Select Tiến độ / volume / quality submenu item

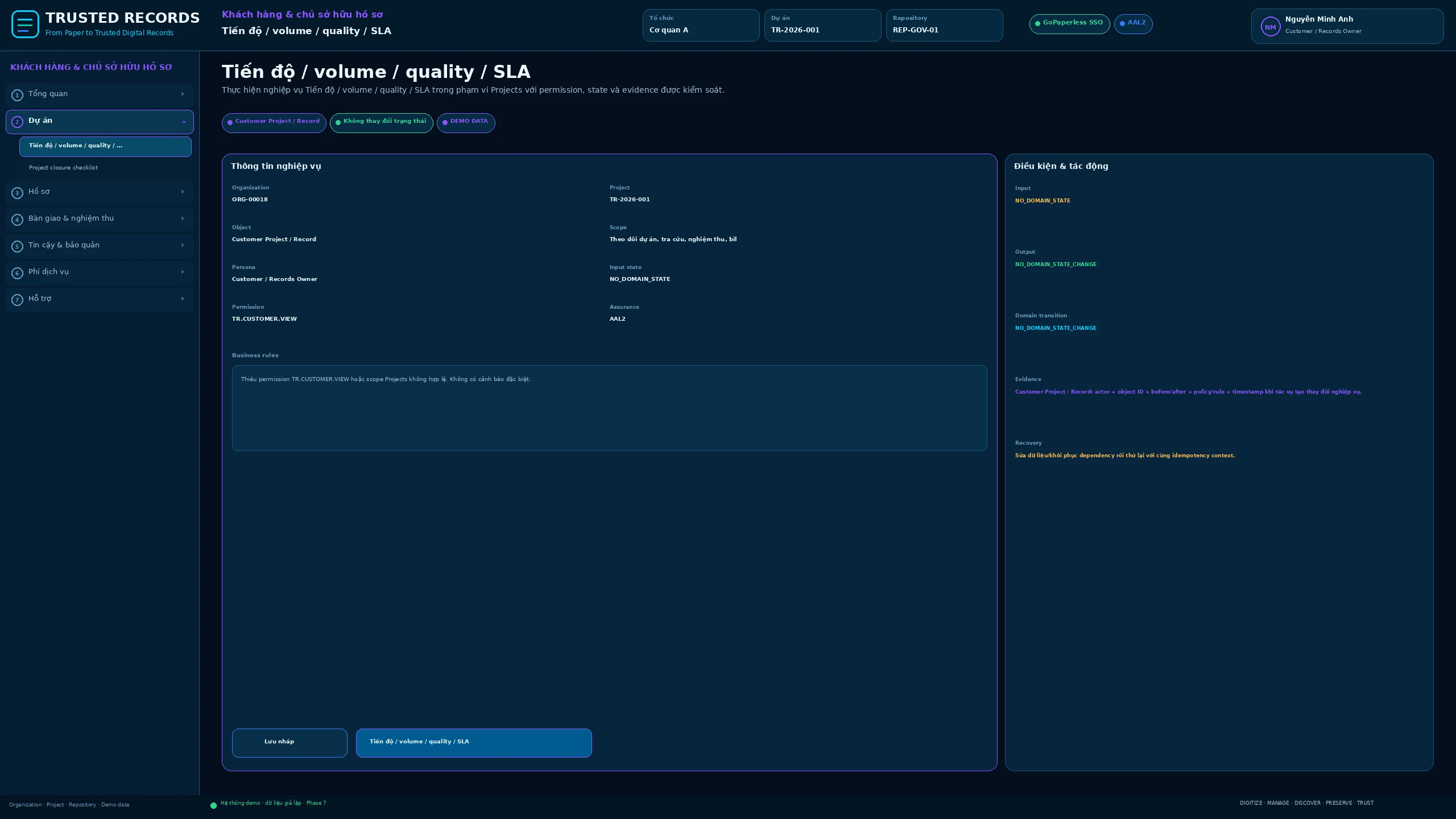pyautogui.click(x=105, y=146)
